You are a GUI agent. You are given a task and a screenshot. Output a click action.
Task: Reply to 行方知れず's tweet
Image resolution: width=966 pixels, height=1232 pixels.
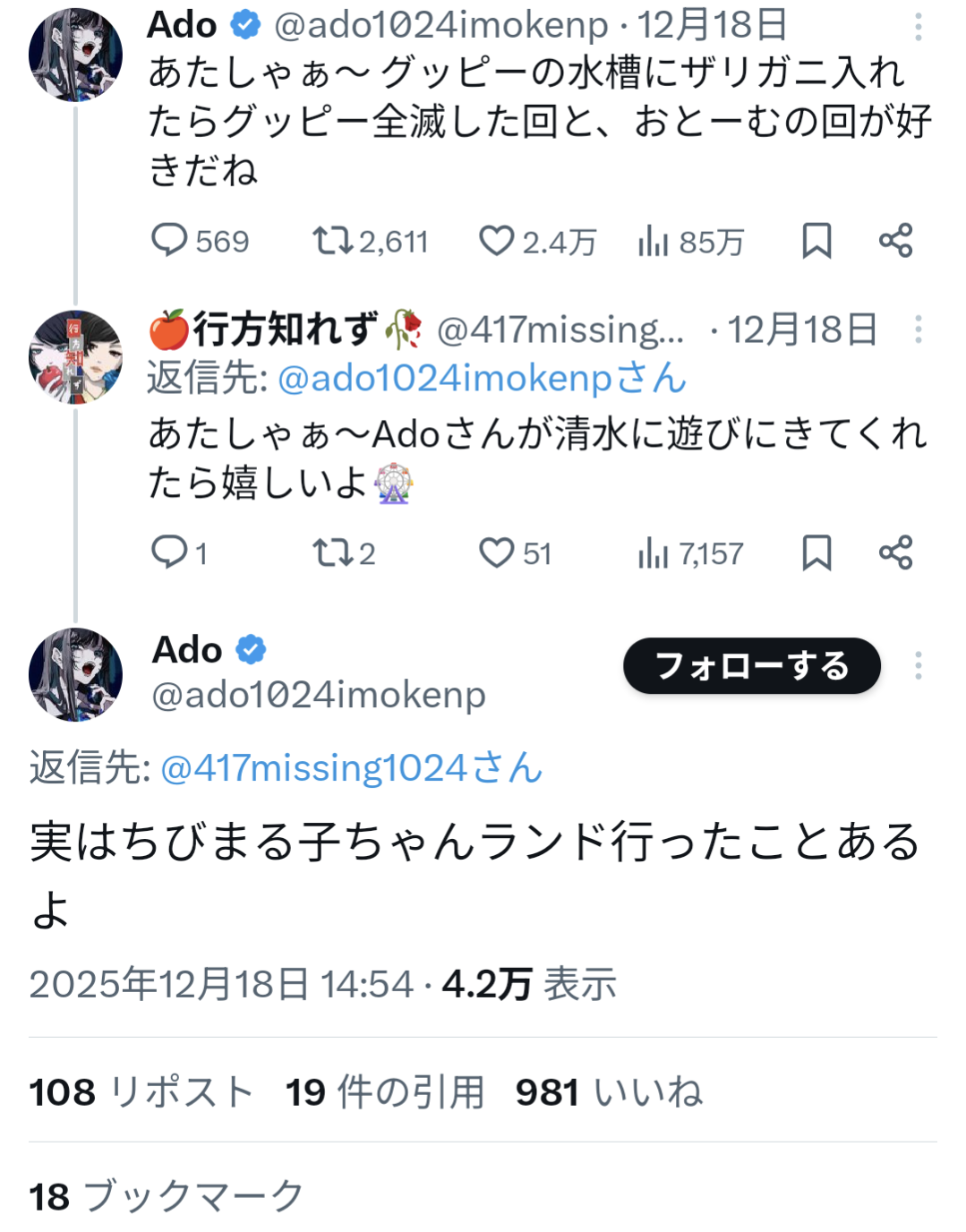tap(169, 552)
